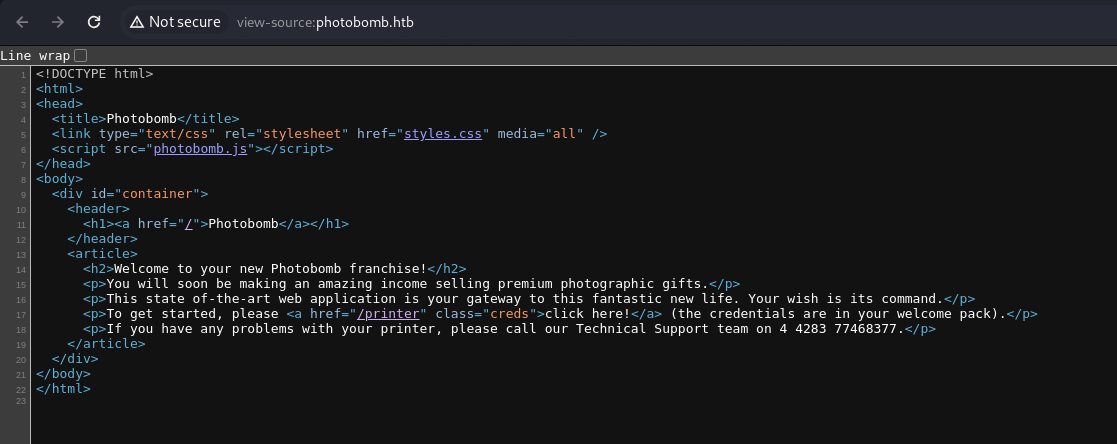1117x444 pixels.
Task: Open the Not secure site info badge
Action: (x=175, y=22)
